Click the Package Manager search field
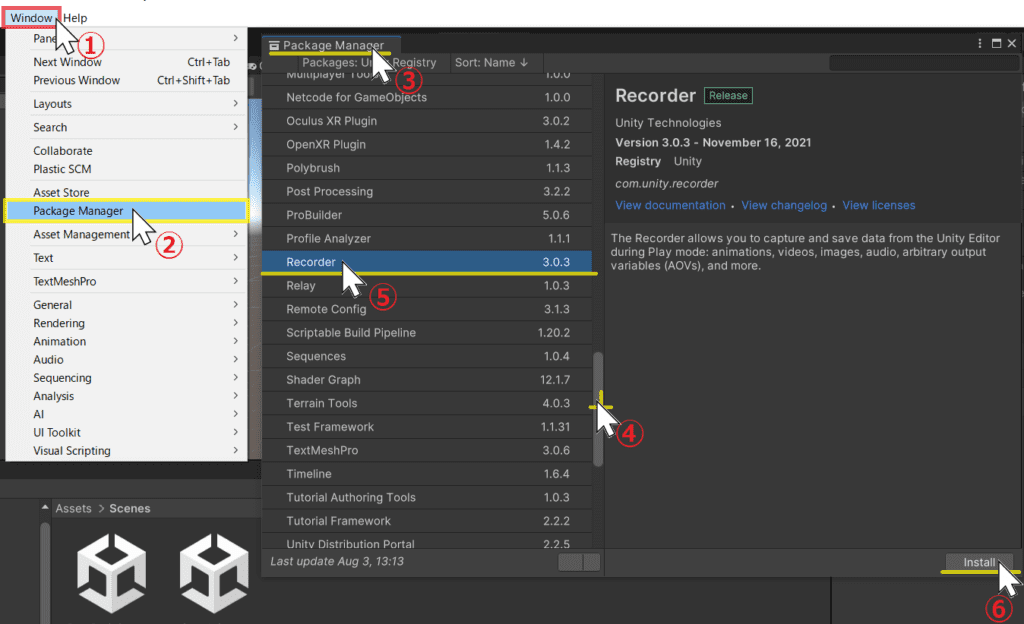Screen dimensions: 1024x624 point(920,63)
